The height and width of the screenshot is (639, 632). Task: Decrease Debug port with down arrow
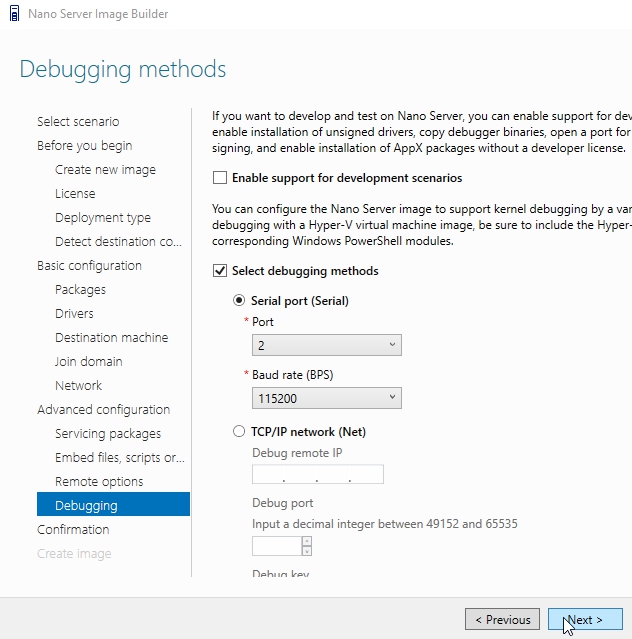(307, 551)
